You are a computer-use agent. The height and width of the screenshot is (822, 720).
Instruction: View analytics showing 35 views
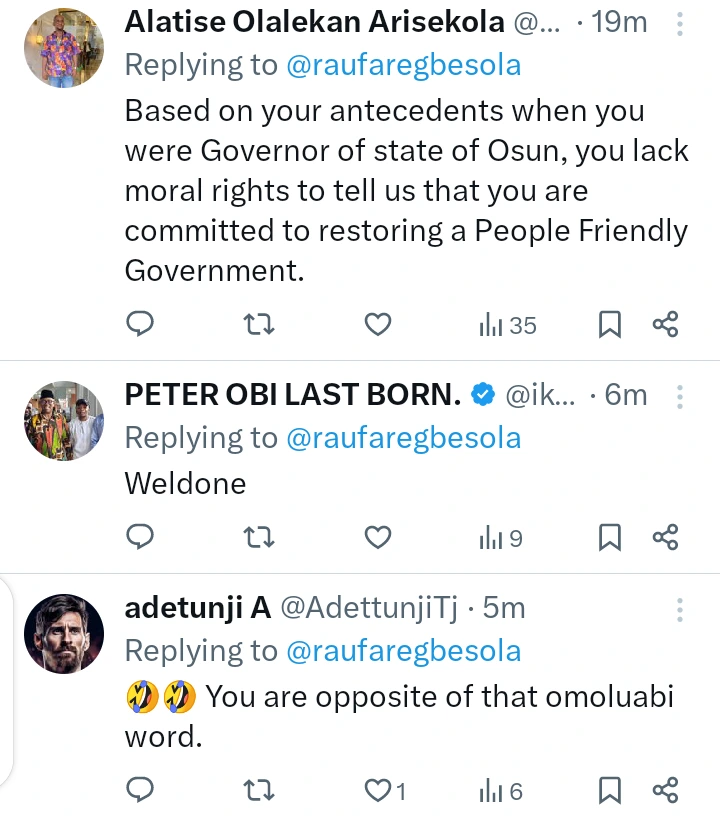pos(508,324)
